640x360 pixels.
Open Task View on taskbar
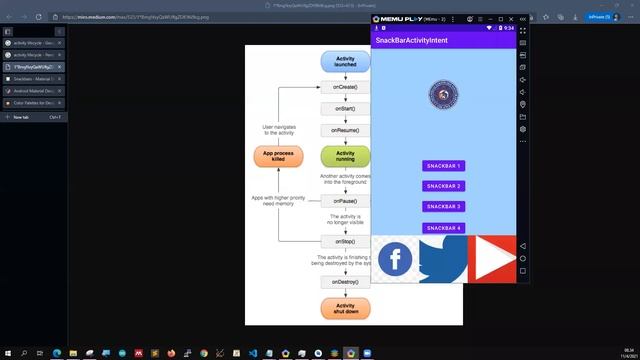pyautogui.click(x=40, y=353)
